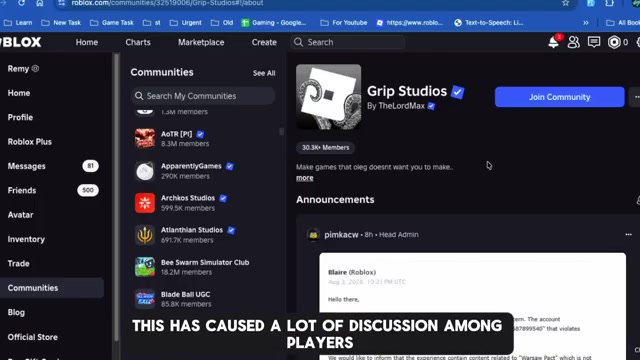The height and width of the screenshot is (360, 640).
Task: Open the Game Task bookmark folder
Action: tap(112, 23)
